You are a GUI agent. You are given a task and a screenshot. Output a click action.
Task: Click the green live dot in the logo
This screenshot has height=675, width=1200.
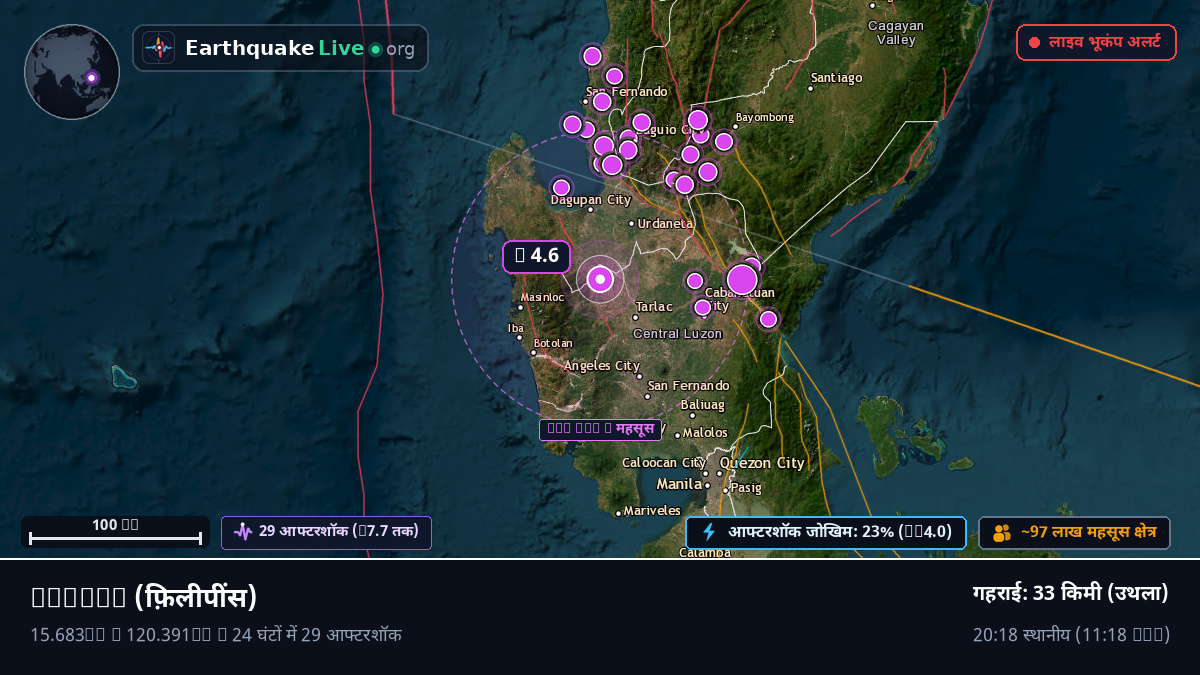(375, 49)
